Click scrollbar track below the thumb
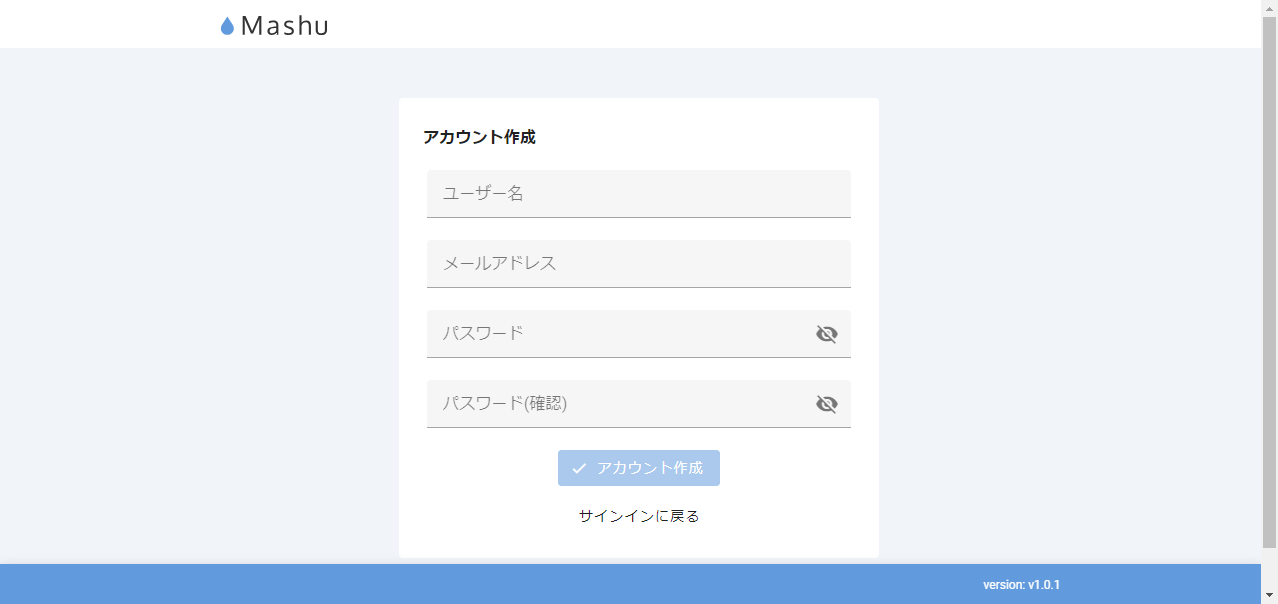The image size is (1278, 604). pos(1269,568)
